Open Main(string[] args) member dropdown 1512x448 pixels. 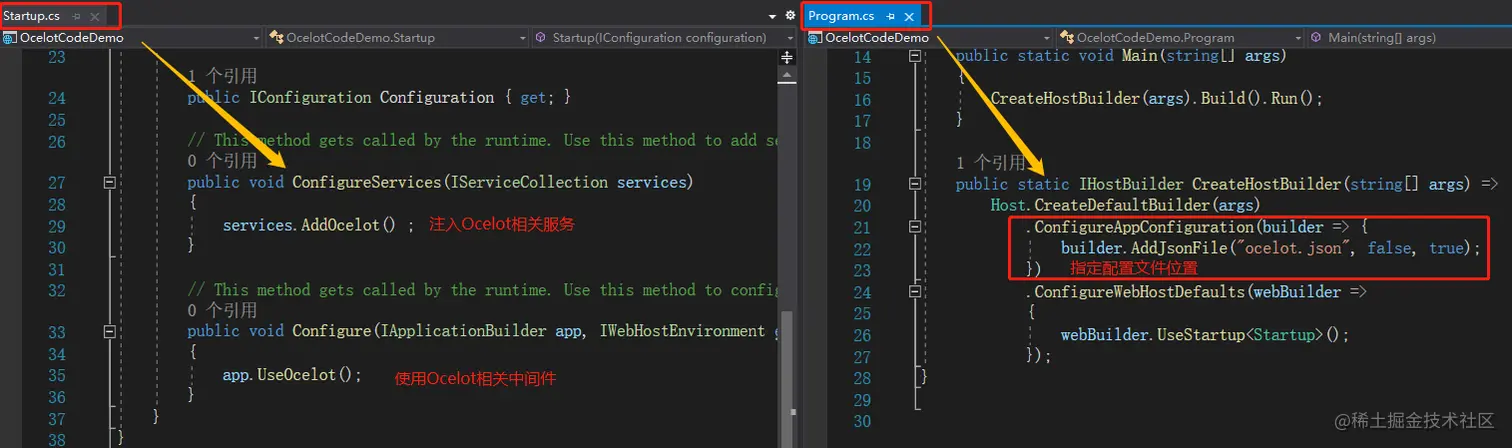1408,38
